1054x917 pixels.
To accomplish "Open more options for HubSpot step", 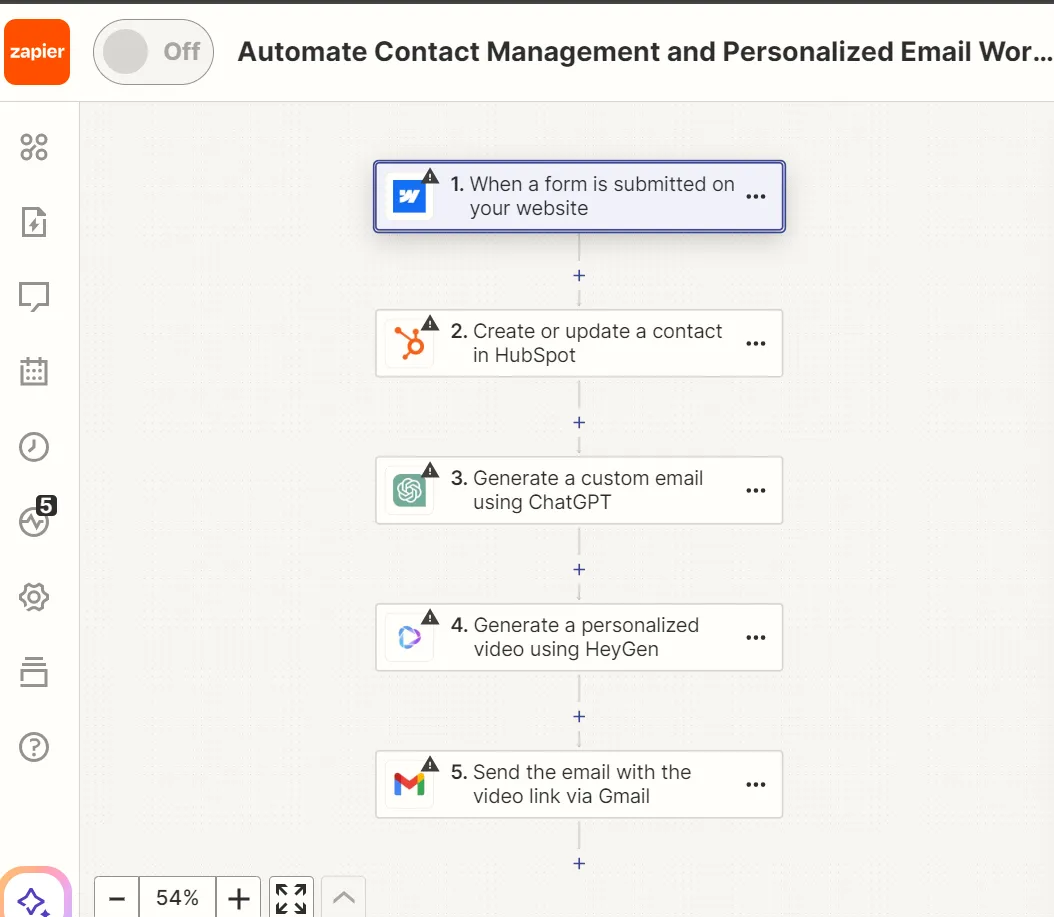I will (x=756, y=344).
